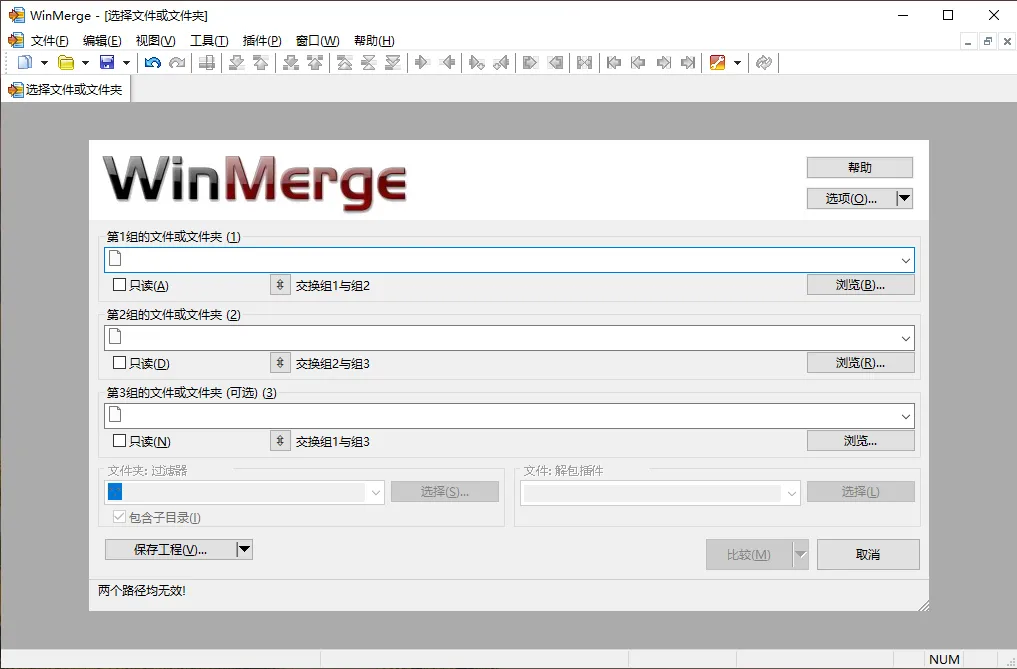Viewport: 1017px width, 669px height.
Task: Click the Save Project button
Action: tap(168, 549)
